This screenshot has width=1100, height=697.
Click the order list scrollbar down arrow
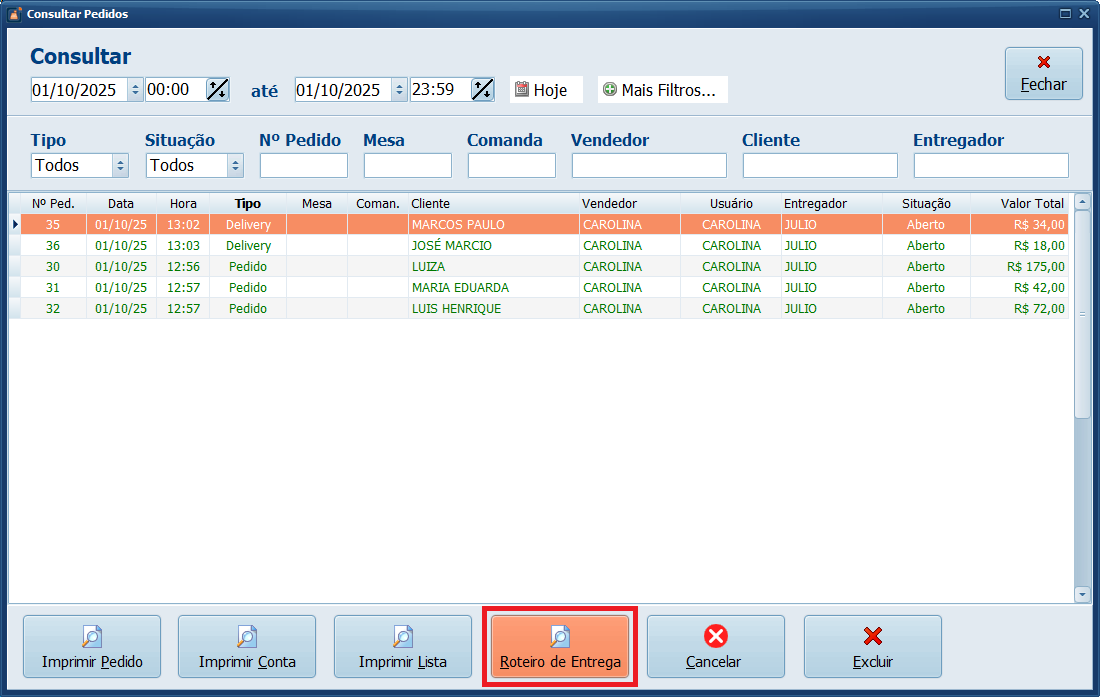click(1082, 594)
